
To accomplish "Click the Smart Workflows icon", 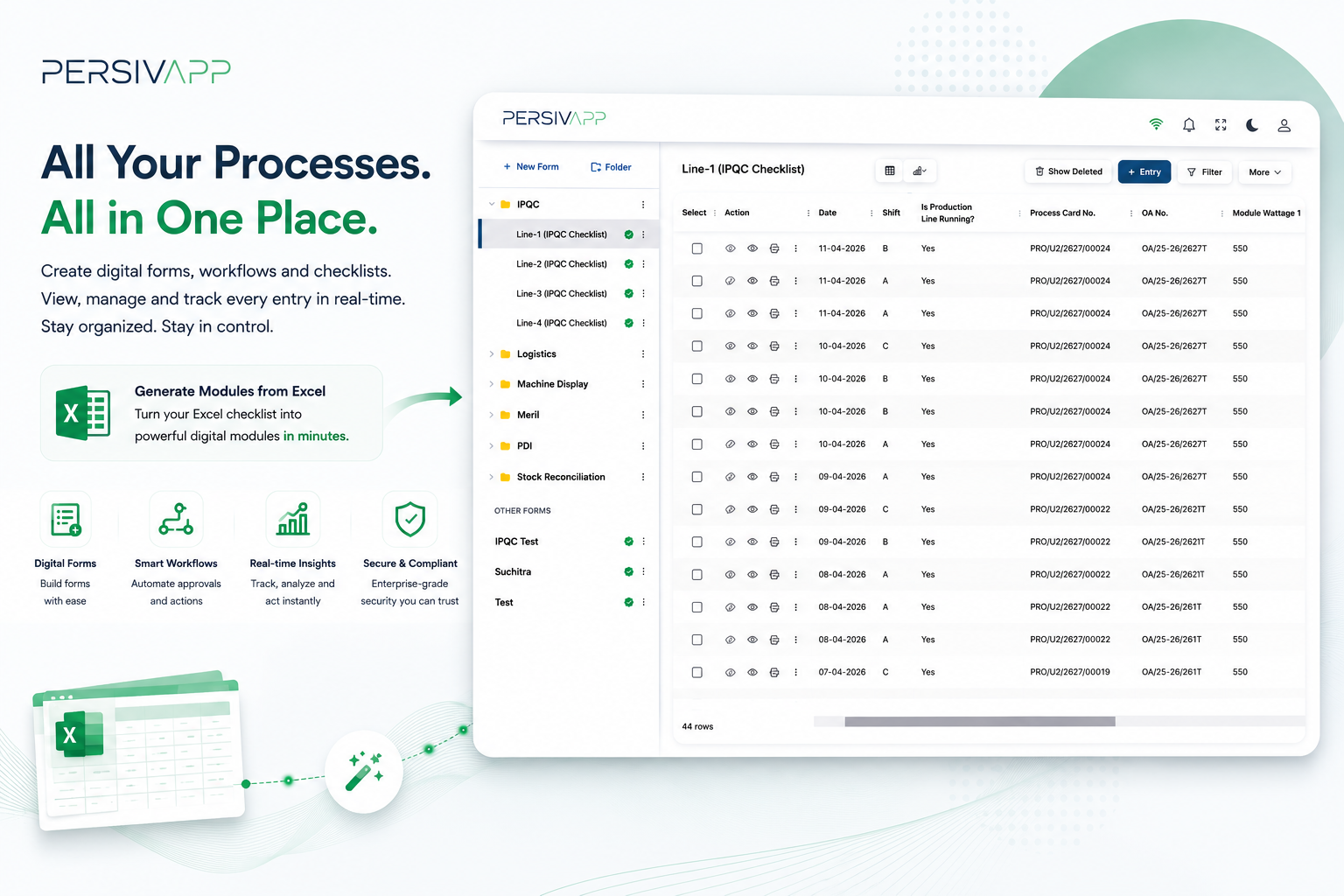I will [x=176, y=519].
